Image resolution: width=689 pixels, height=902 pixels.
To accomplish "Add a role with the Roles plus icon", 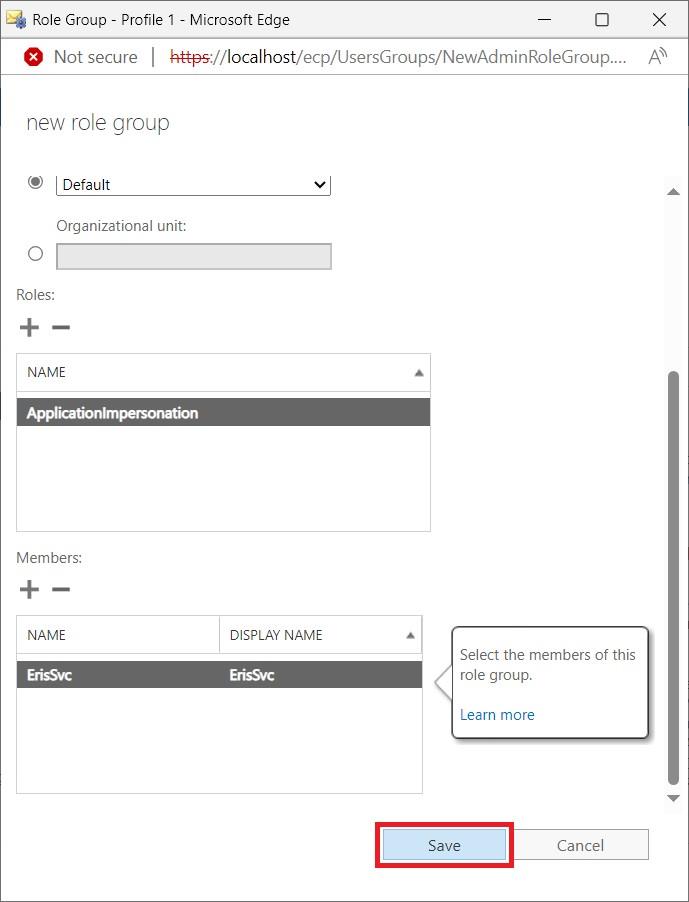I will pos(30,327).
